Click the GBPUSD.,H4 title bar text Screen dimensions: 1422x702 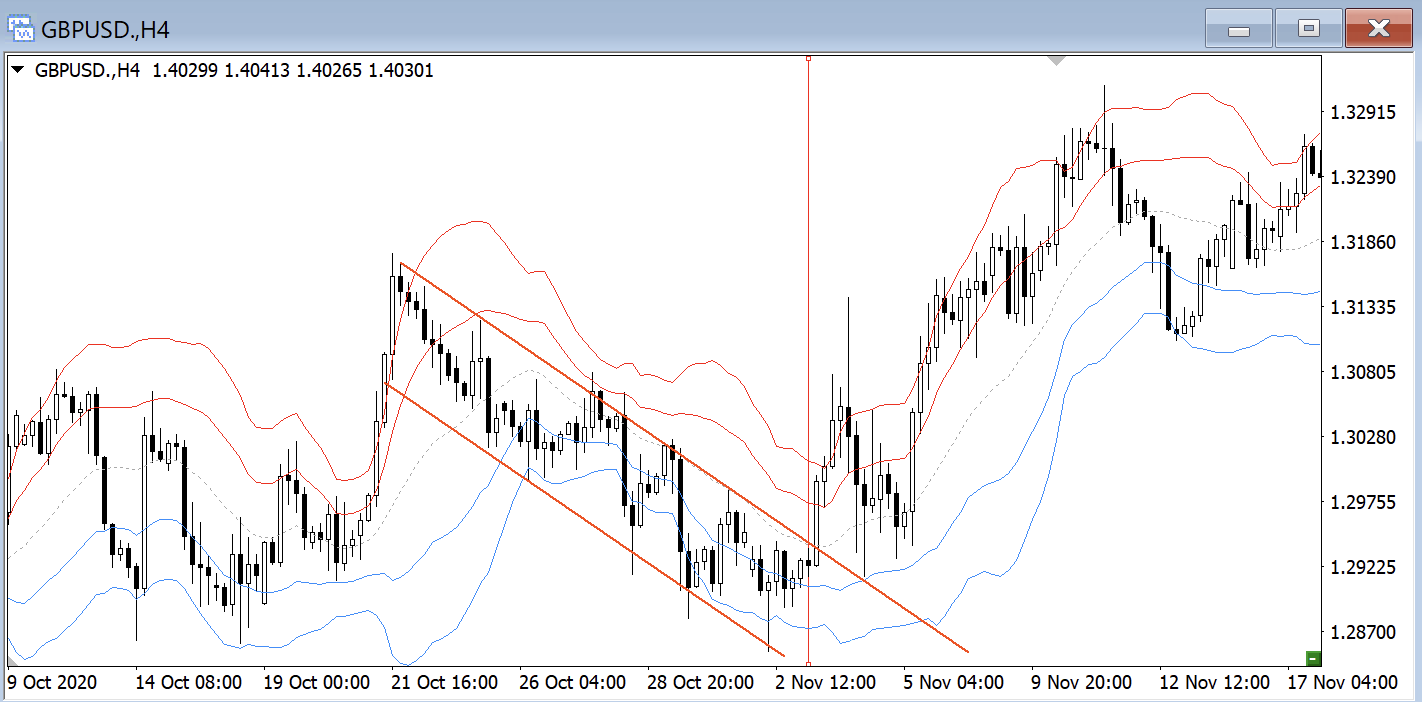click(x=105, y=30)
